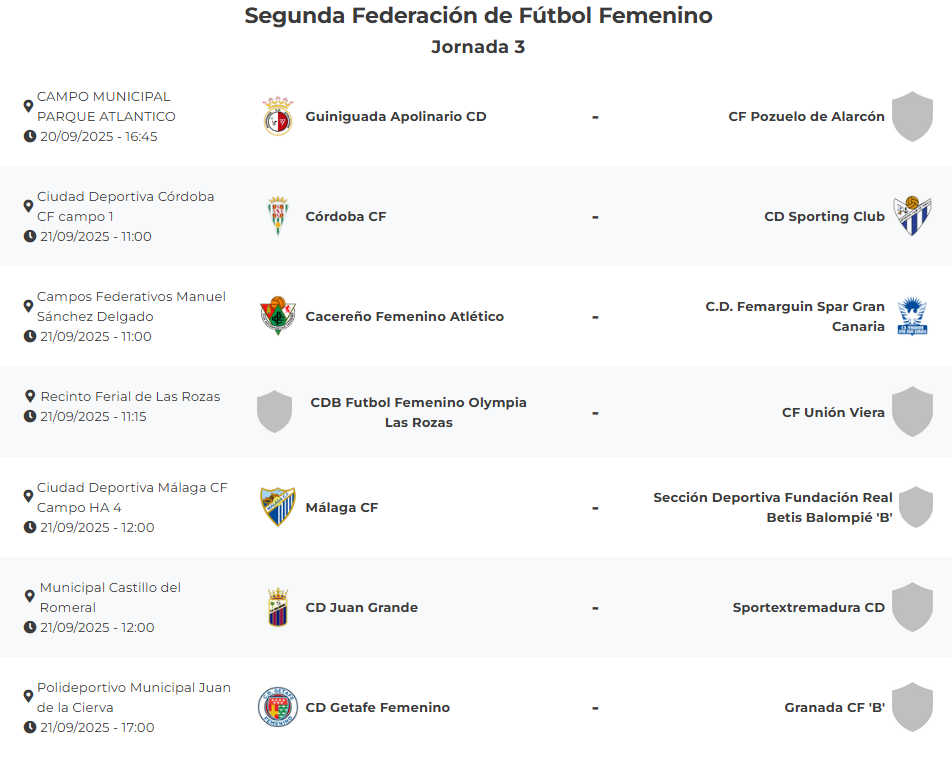Open CF Unión Viera team name
952x768 pixels.
(833, 412)
